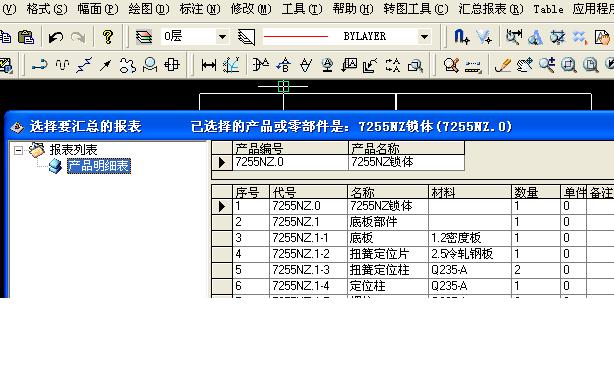The width and height of the screenshot is (614, 384).
Task: Select the arrow drawing tool
Action: (105, 65)
